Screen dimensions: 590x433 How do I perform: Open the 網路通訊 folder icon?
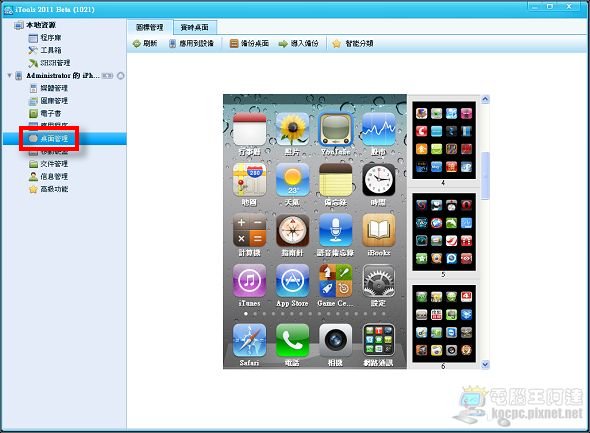379,340
